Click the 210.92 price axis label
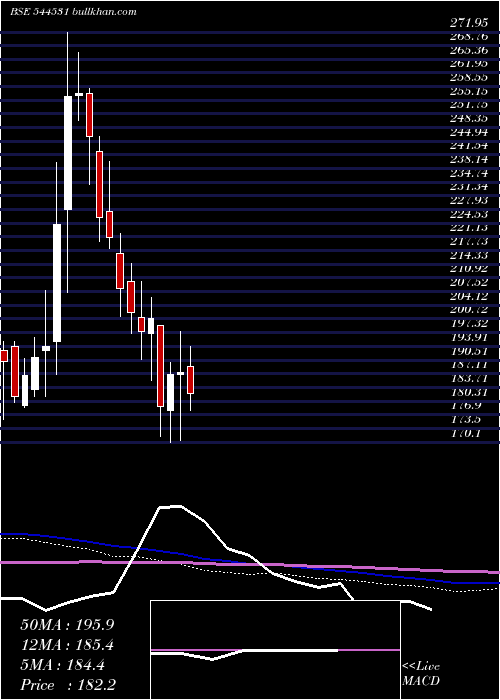 coord(468,269)
